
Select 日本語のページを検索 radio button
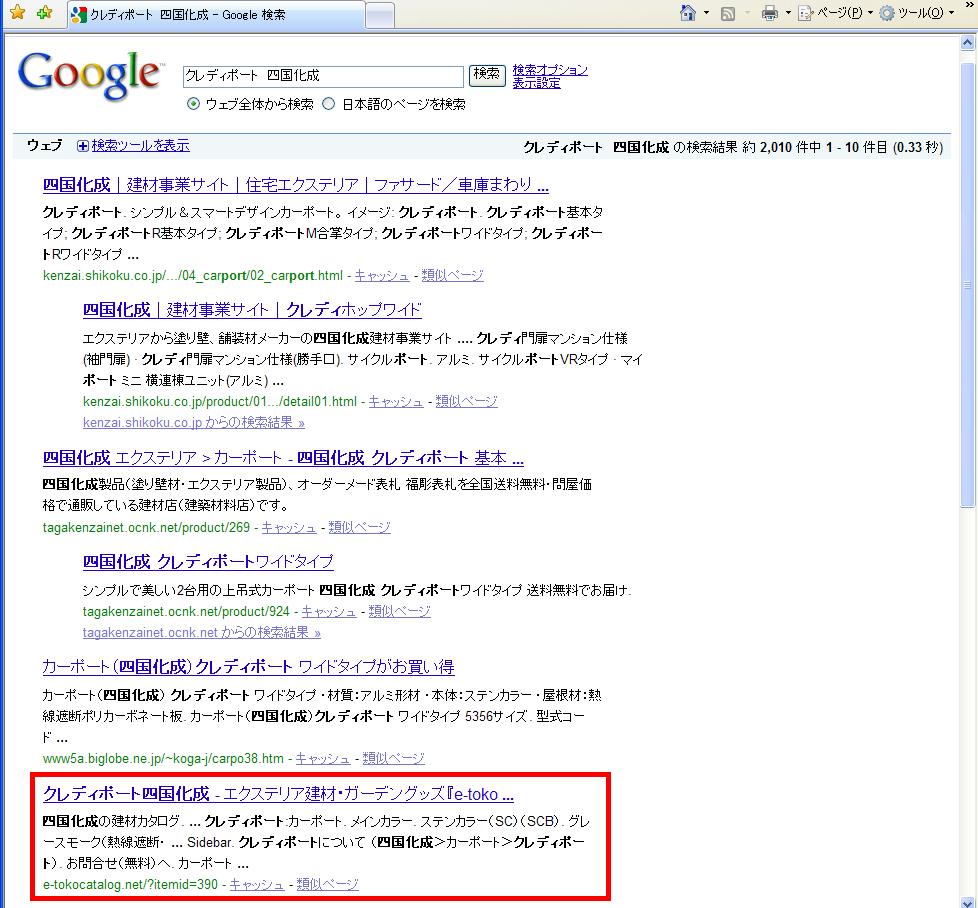329,104
